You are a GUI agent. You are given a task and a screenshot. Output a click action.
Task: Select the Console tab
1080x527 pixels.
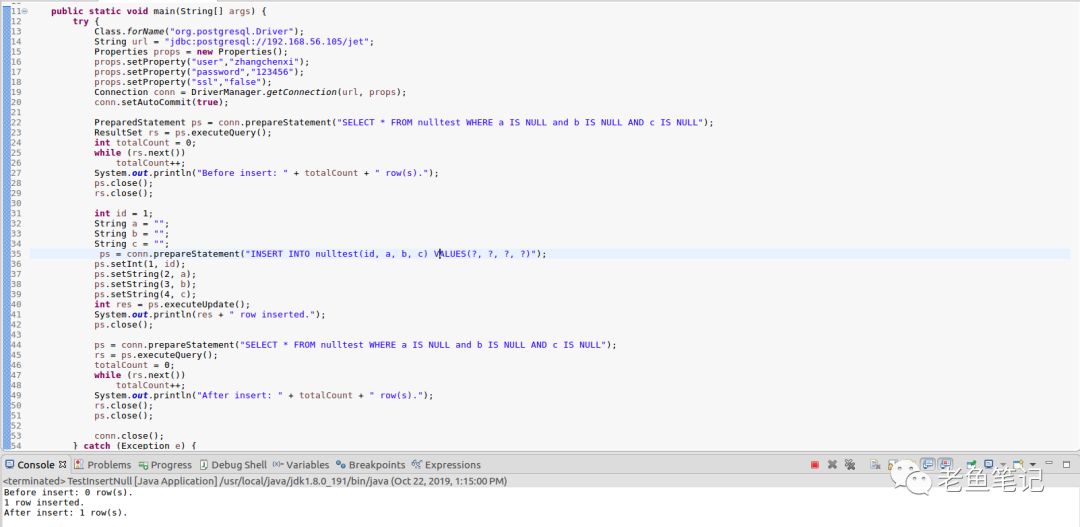[x=36, y=465]
